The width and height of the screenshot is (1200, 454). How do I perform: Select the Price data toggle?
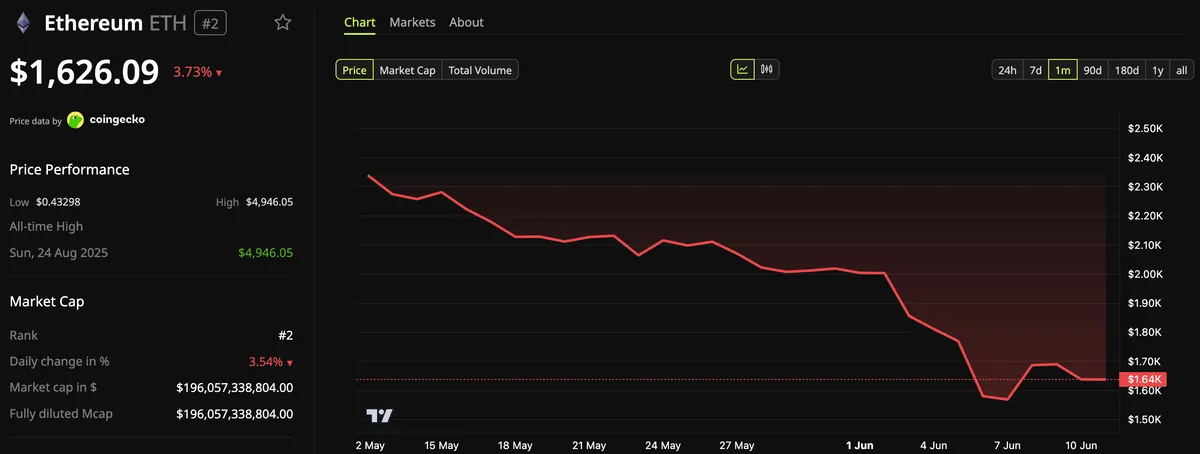(x=354, y=70)
